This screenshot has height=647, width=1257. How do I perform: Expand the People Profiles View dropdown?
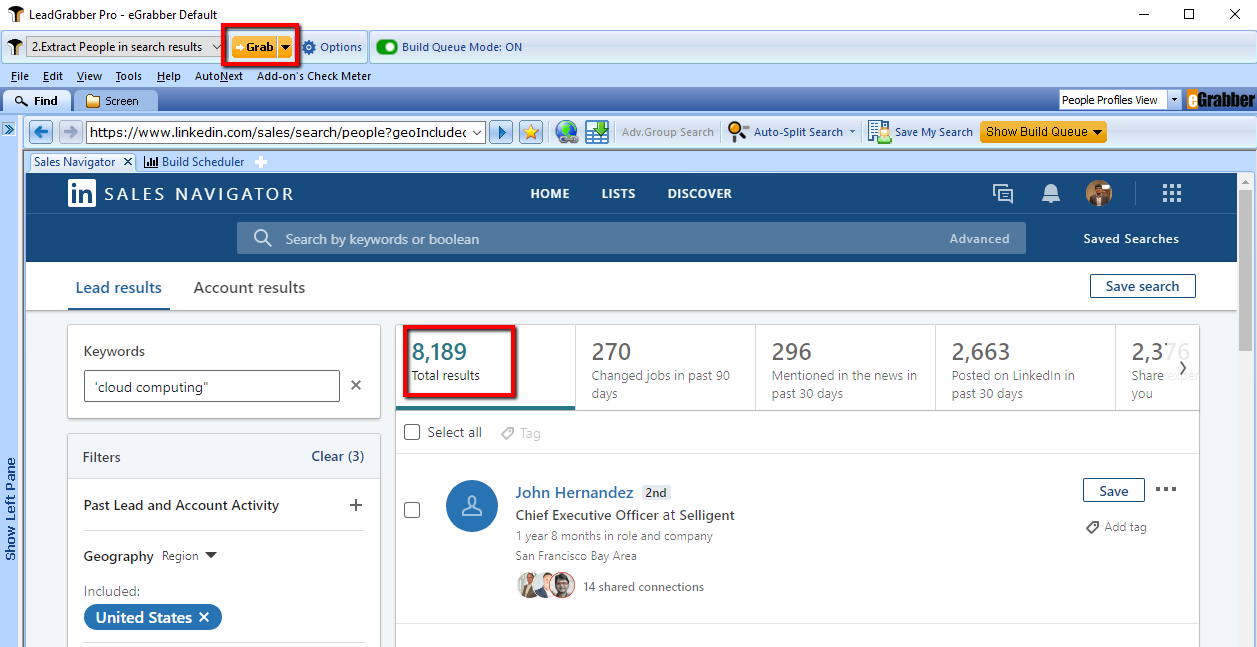pyautogui.click(x=1175, y=100)
